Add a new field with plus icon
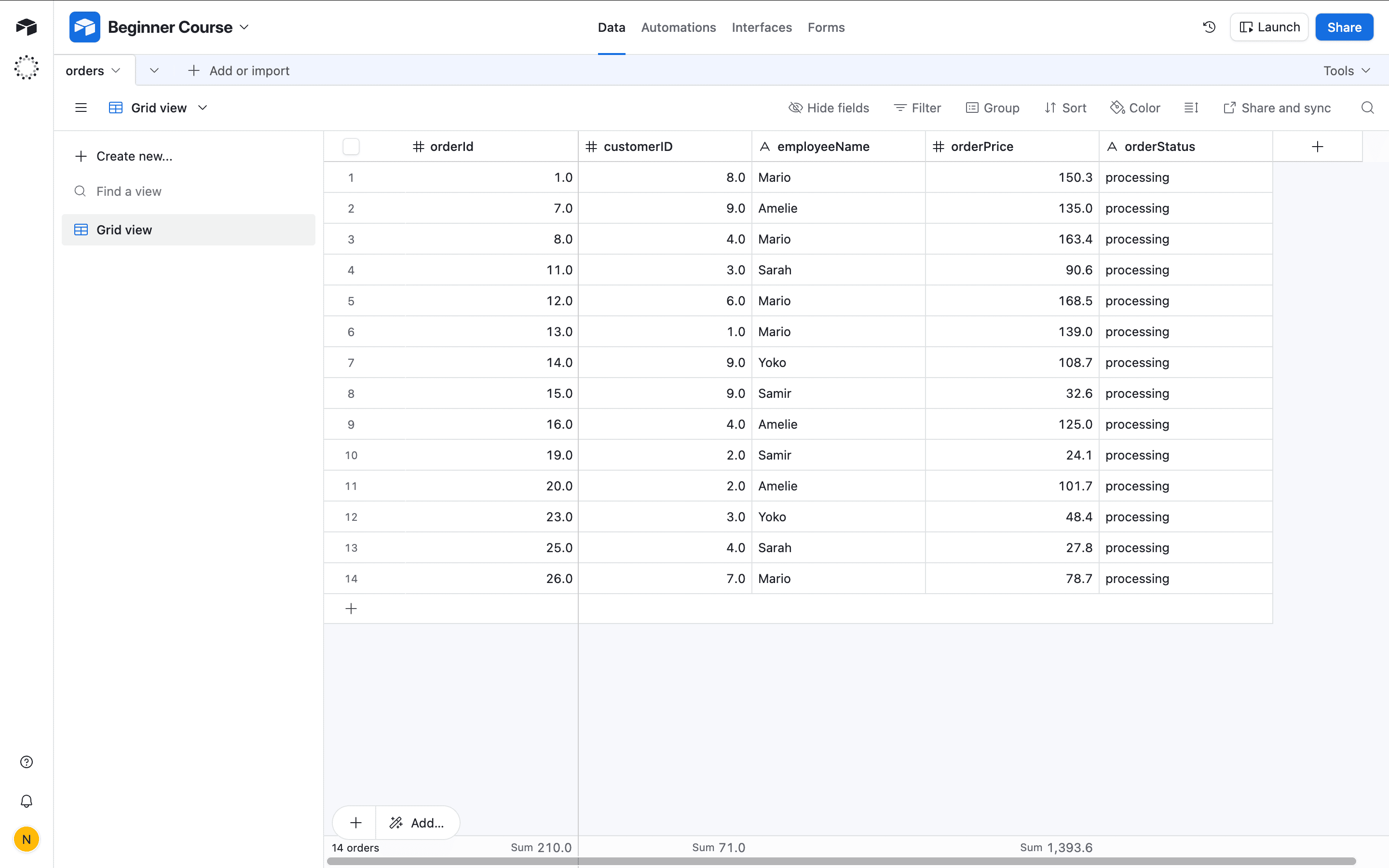 (x=1317, y=147)
